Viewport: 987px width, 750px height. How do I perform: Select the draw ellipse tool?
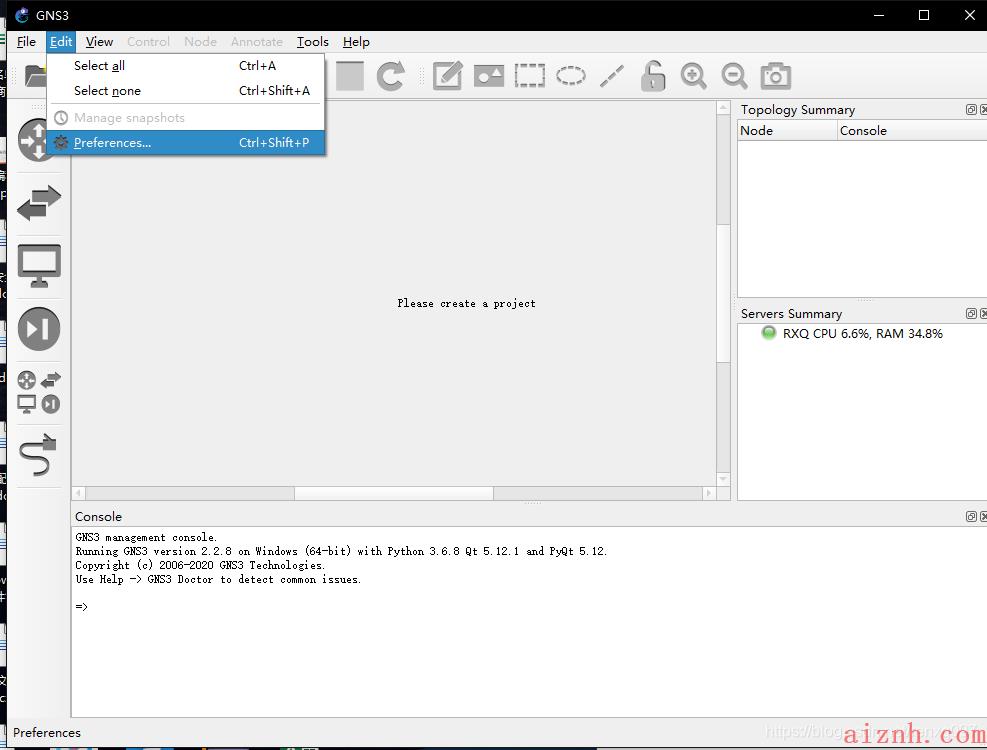pyautogui.click(x=571, y=76)
